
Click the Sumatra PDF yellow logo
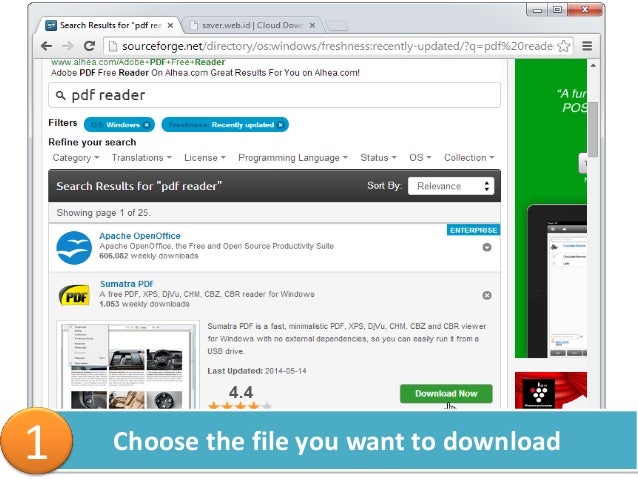(x=74, y=296)
